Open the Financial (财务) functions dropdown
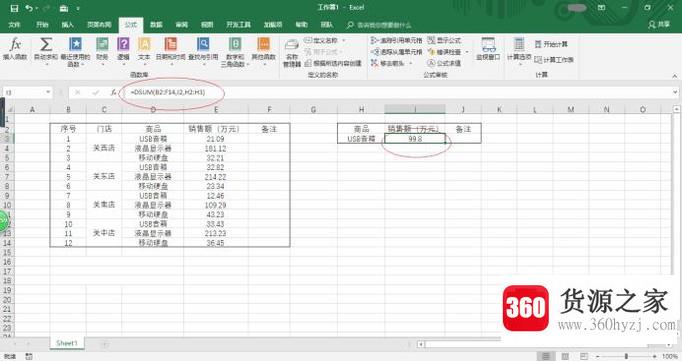 click(x=102, y=52)
